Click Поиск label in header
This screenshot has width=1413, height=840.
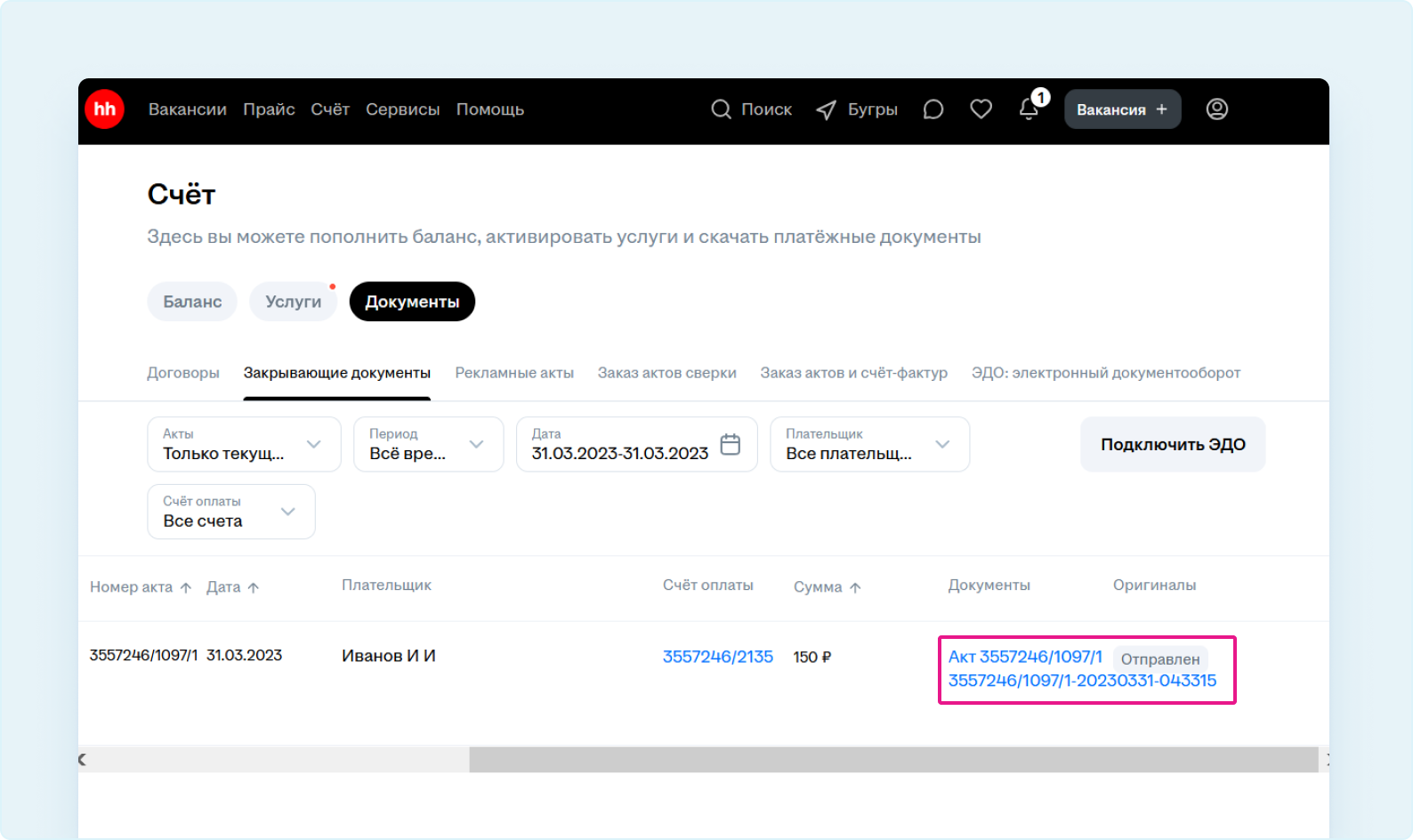click(x=766, y=109)
